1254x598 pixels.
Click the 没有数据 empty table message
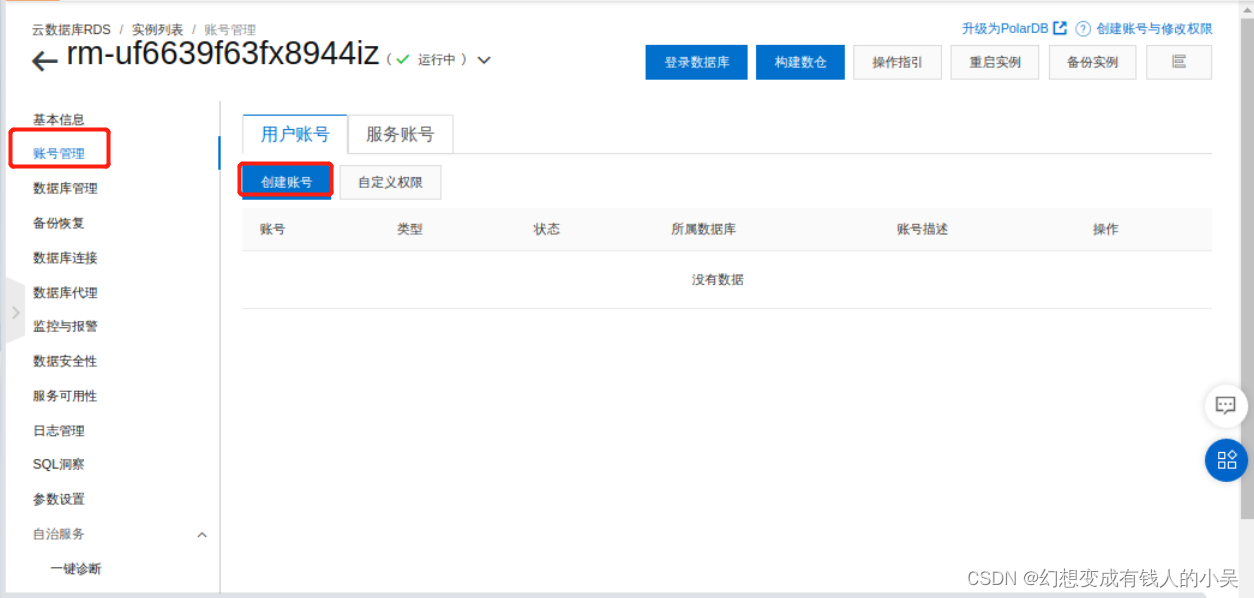[x=718, y=280]
